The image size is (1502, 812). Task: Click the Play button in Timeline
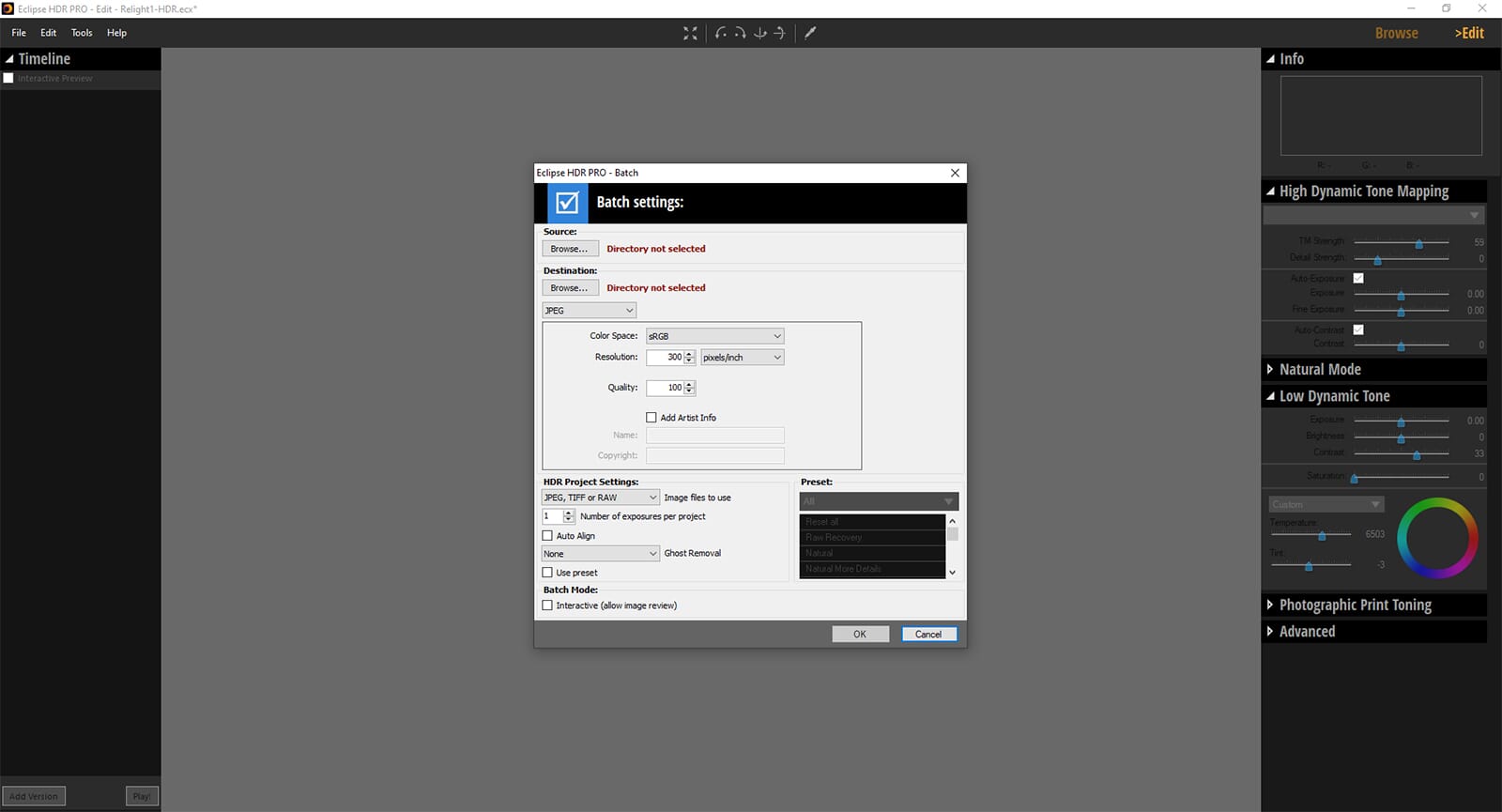click(x=142, y=796)
